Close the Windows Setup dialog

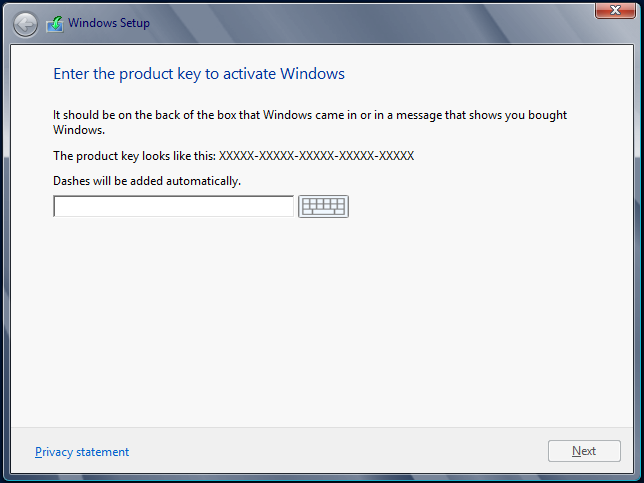point(615,10)
